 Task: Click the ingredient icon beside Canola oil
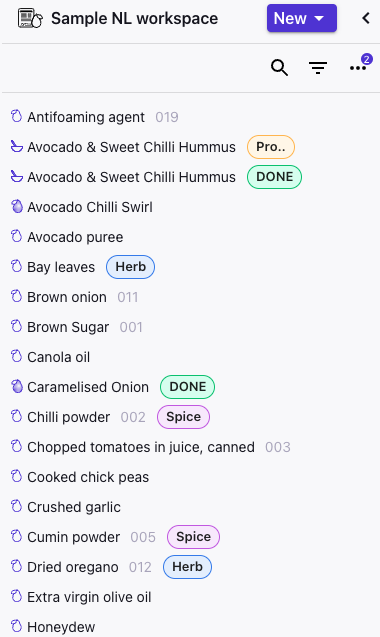tap(16, 357)
